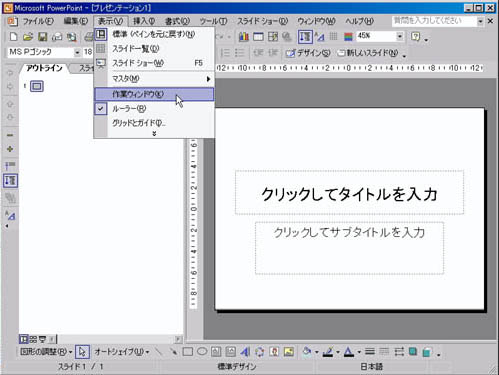Choose スライド ショー(W) F5 menu entry
Screen dimensions: 499x375
(x=154, y=63)
